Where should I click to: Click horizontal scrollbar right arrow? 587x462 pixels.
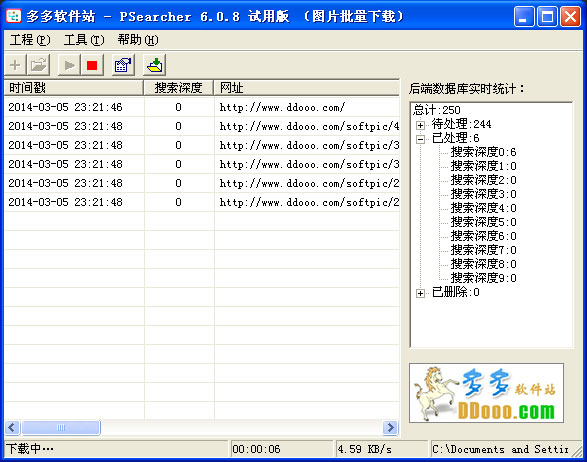pos(390,427)
